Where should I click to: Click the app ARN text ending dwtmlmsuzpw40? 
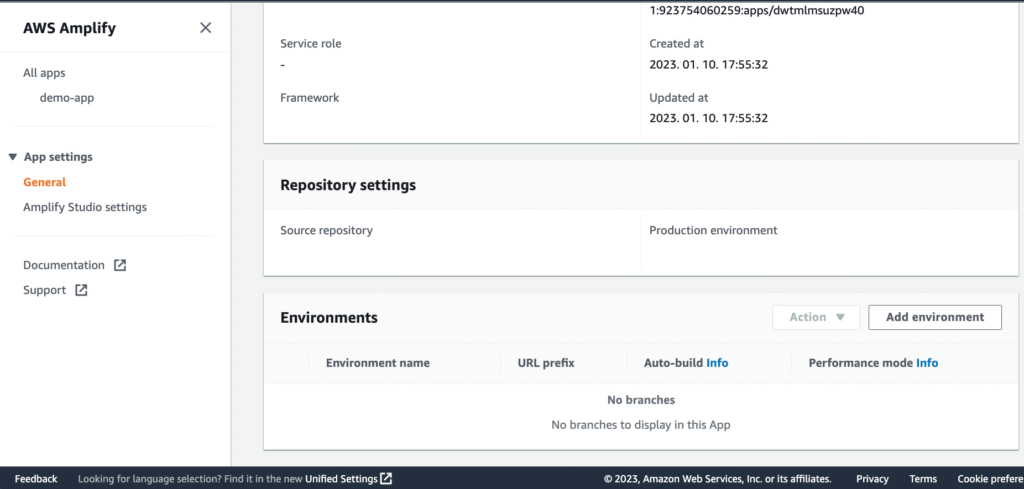(x=757, y=10)
